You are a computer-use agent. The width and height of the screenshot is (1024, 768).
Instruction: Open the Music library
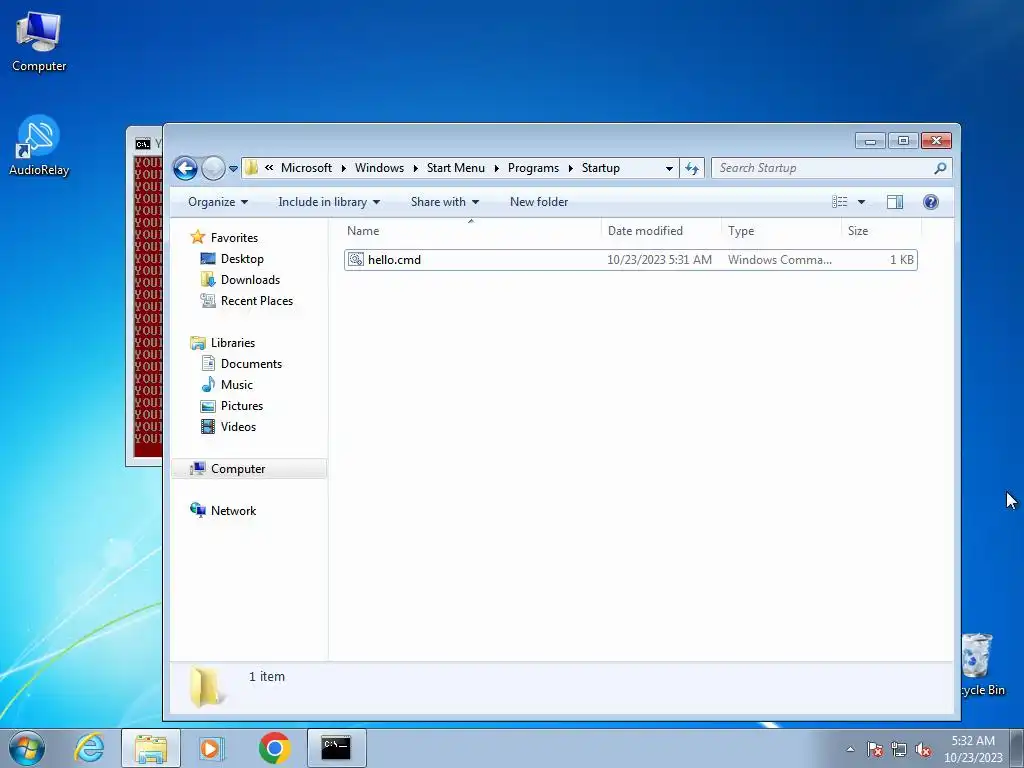[236, 385]
